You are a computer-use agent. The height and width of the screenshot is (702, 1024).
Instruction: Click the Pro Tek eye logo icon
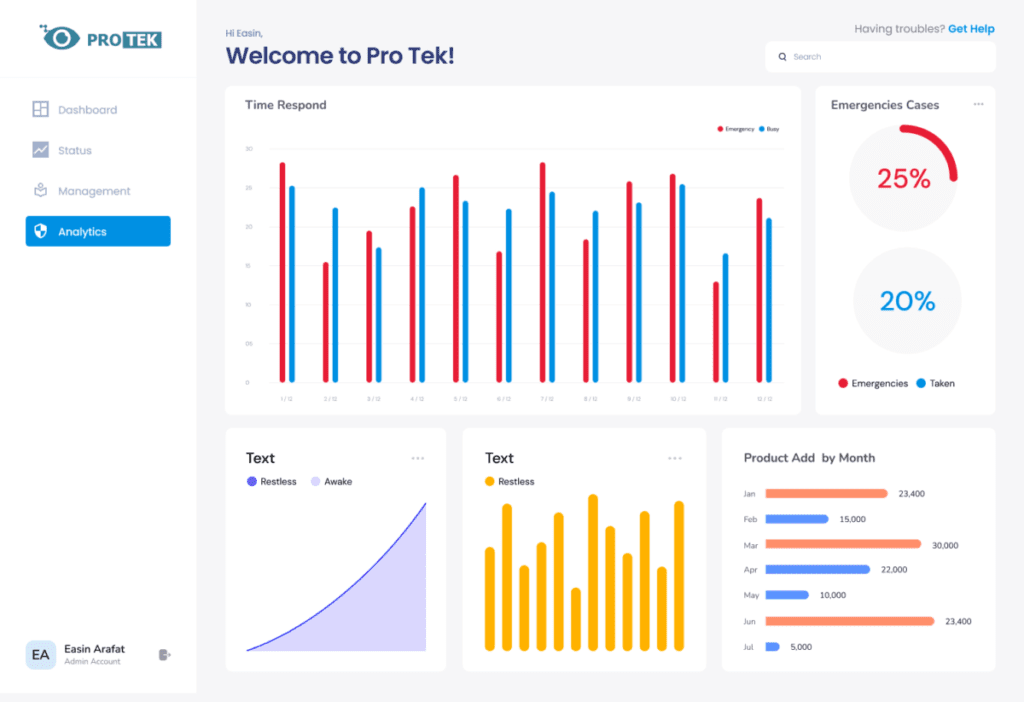(x=60, y=36)
